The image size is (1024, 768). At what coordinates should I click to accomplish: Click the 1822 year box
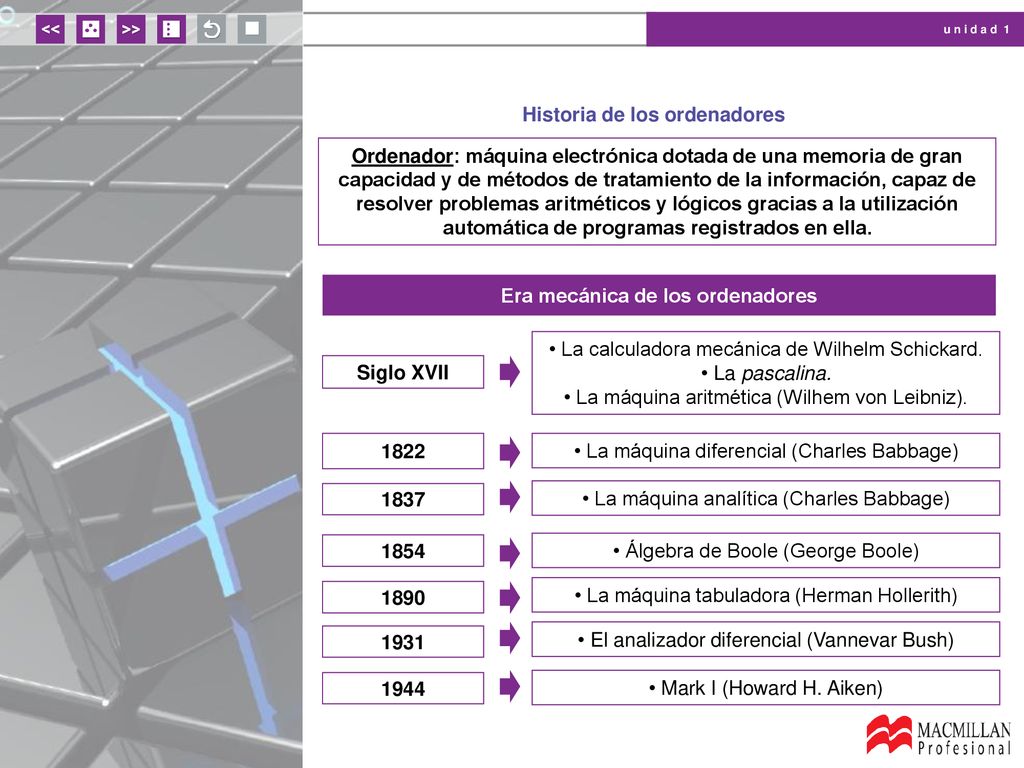click(403, 451)
